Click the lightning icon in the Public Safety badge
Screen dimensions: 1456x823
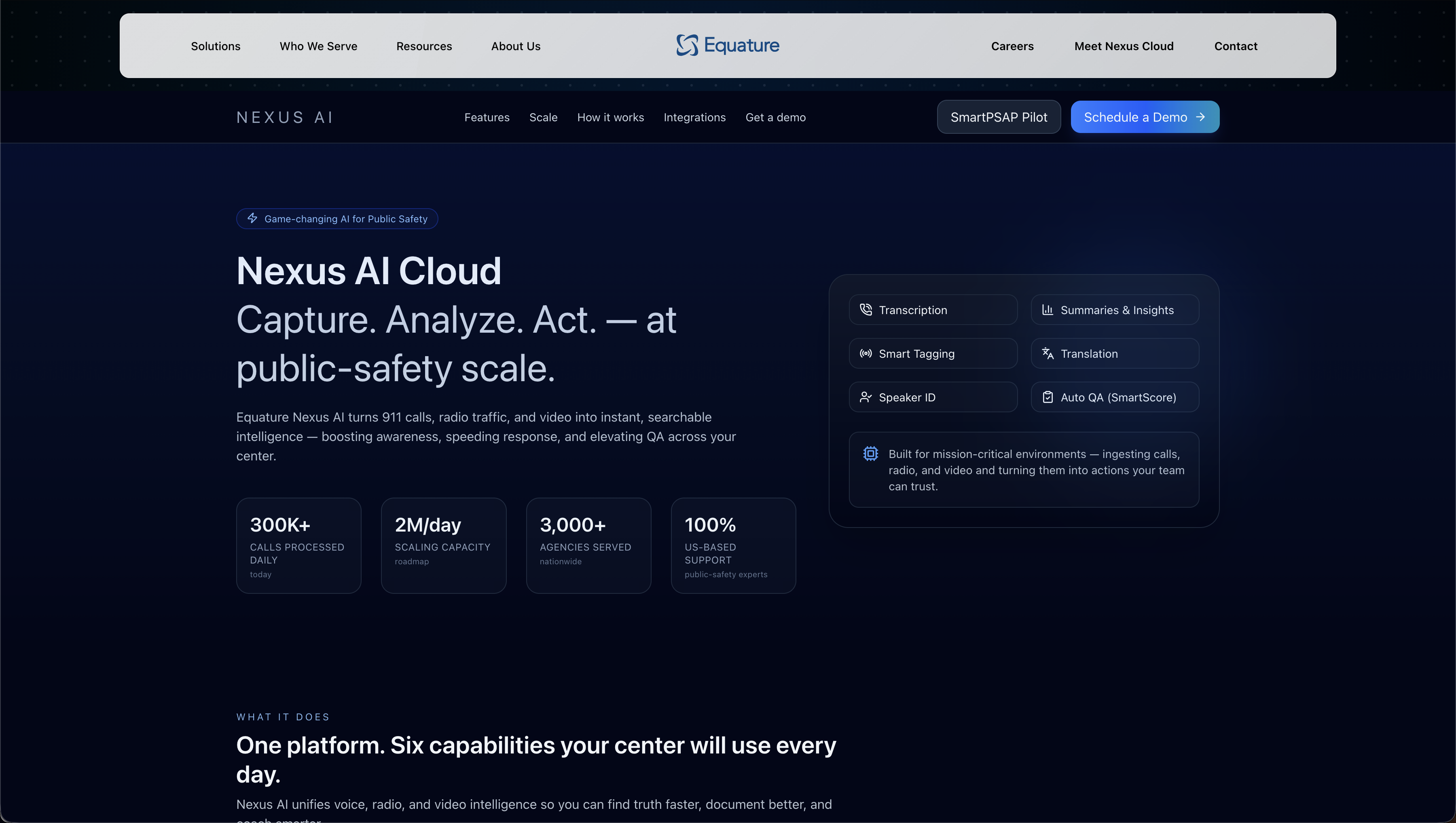pyautogui.click(x=253, y=218)
